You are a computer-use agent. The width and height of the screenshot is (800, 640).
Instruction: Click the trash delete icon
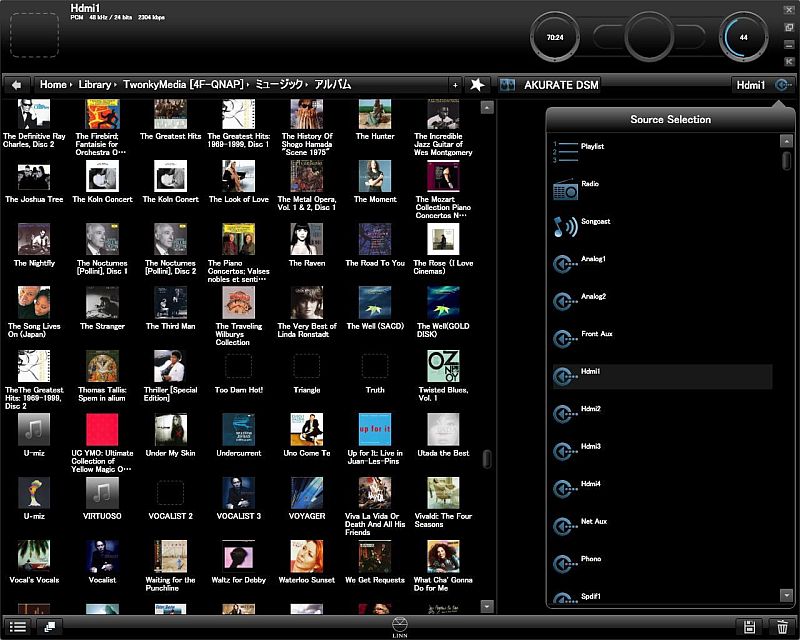point(782,626)
